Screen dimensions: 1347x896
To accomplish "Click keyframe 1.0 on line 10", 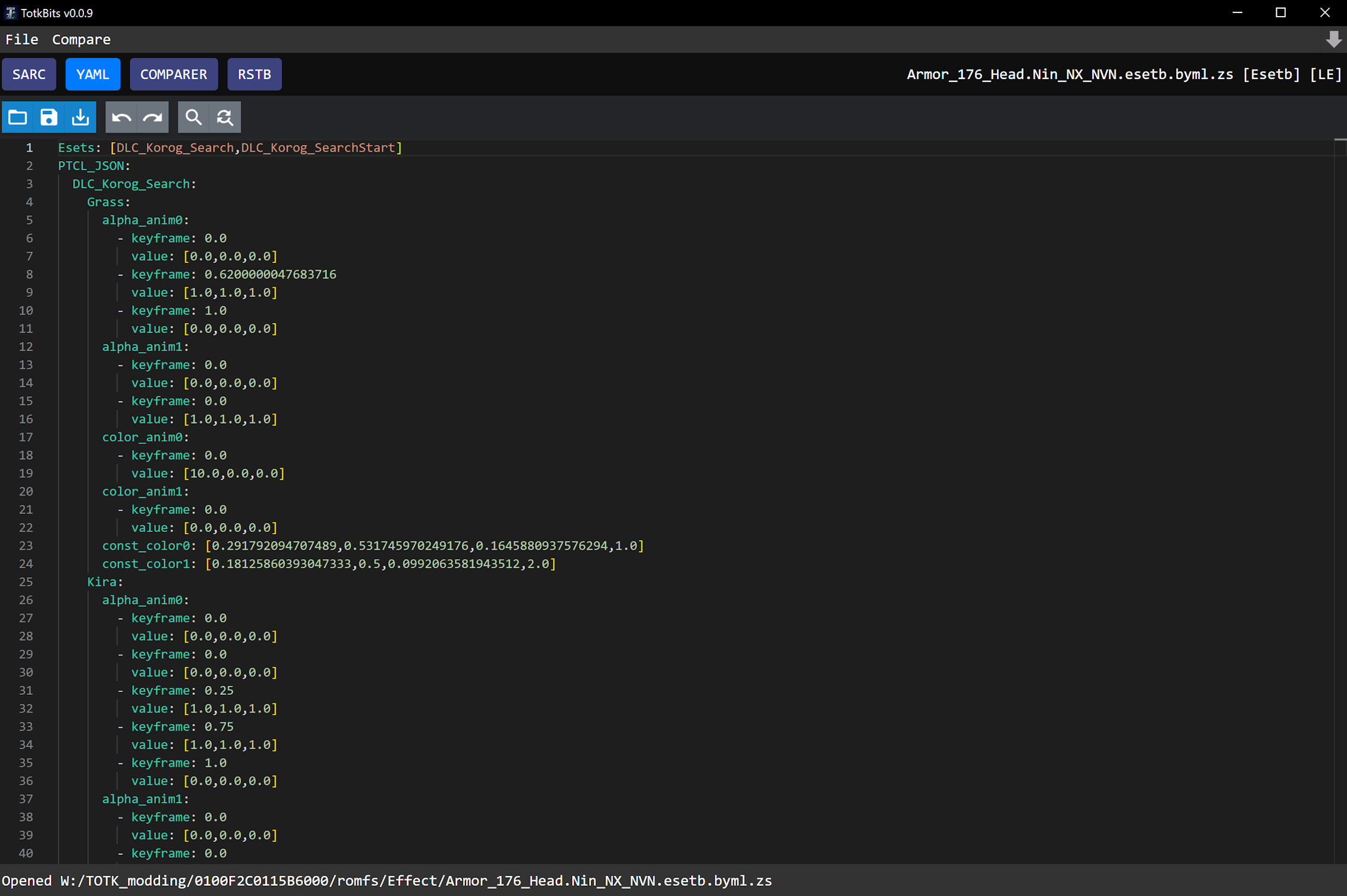I will 179,311.
